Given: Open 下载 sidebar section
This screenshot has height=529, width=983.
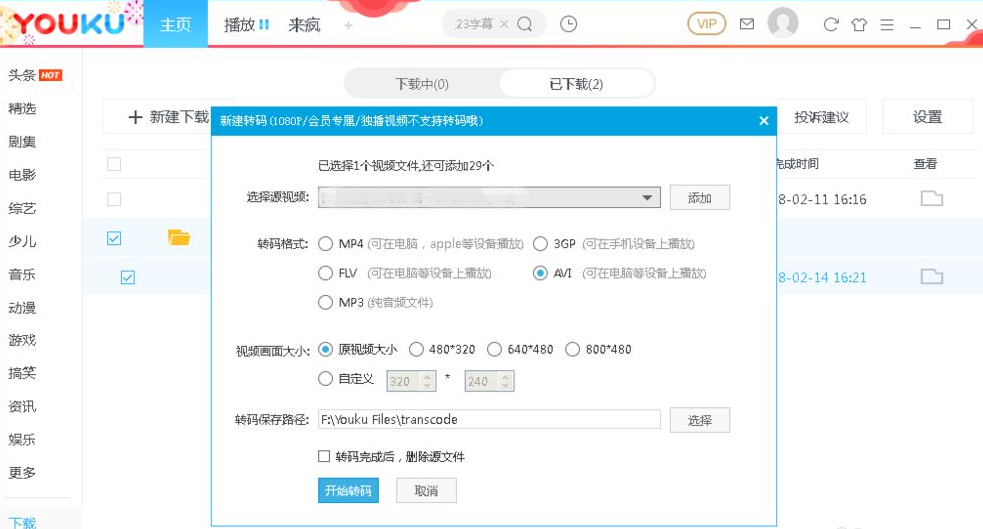Looking at the screenshot, I should (x=22, y=521).
